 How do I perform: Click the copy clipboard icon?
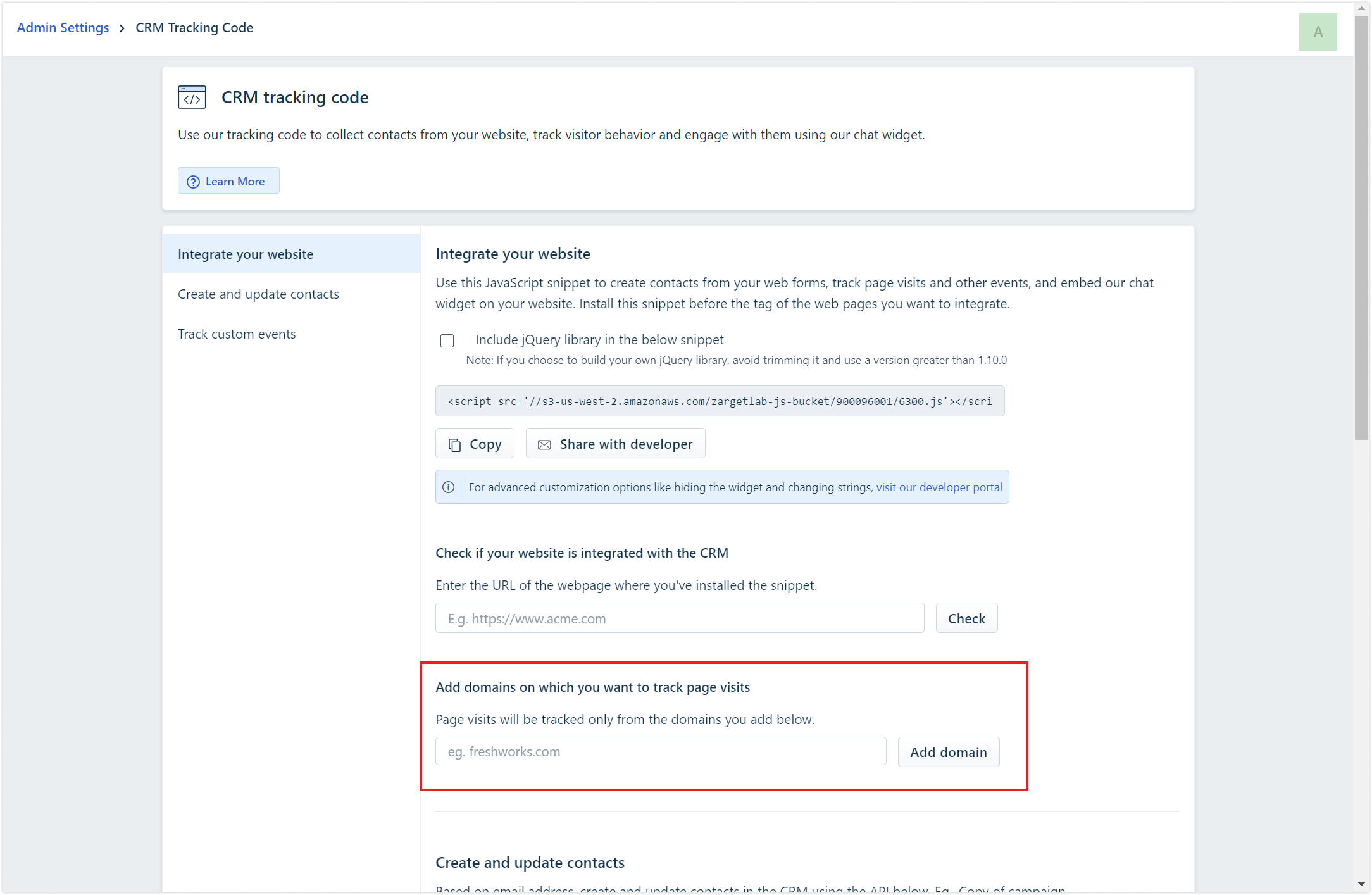pyautogui.click(x=454, y=444)
